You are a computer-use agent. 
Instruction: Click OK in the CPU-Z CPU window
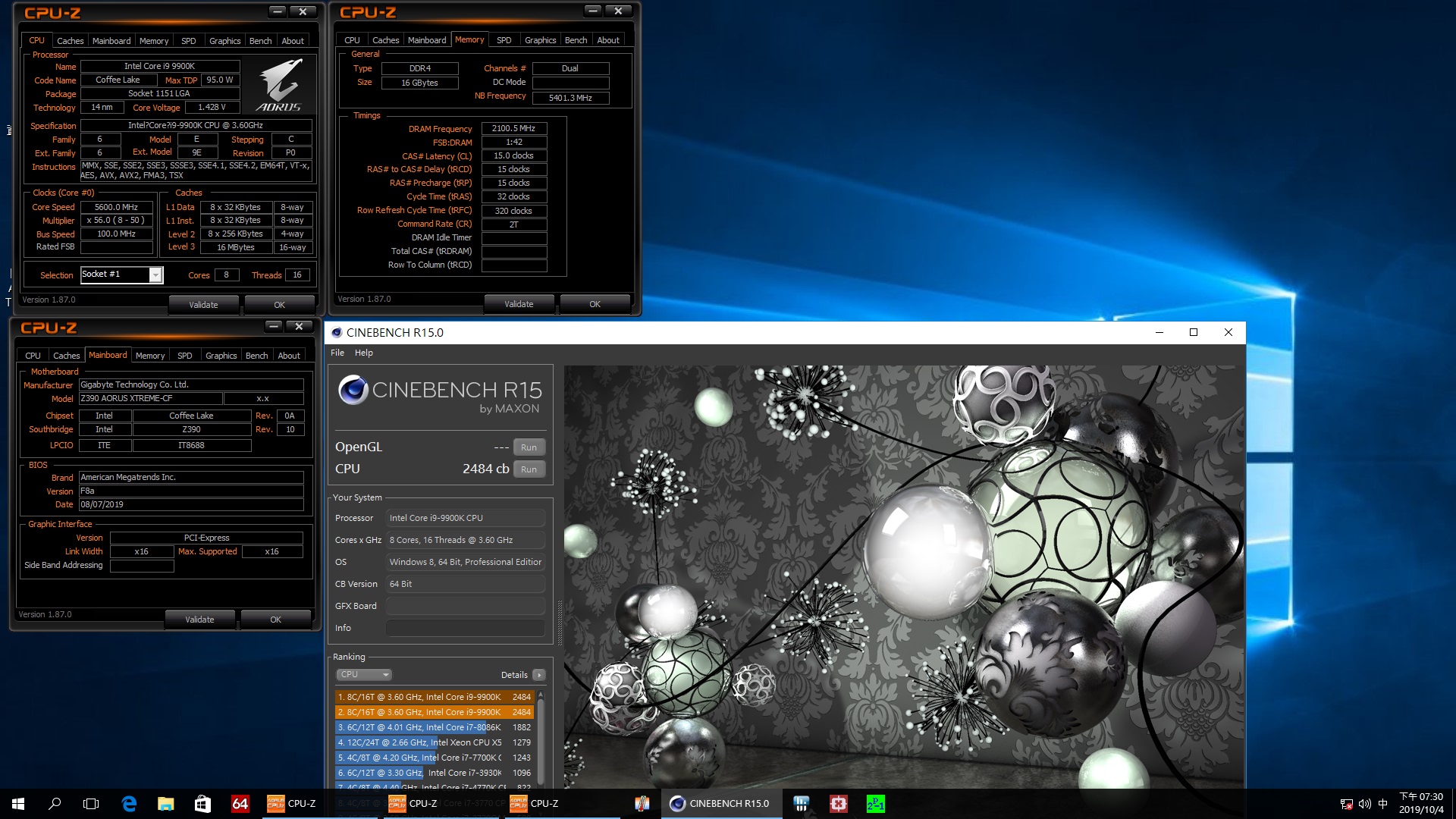[x=280, y=305]
